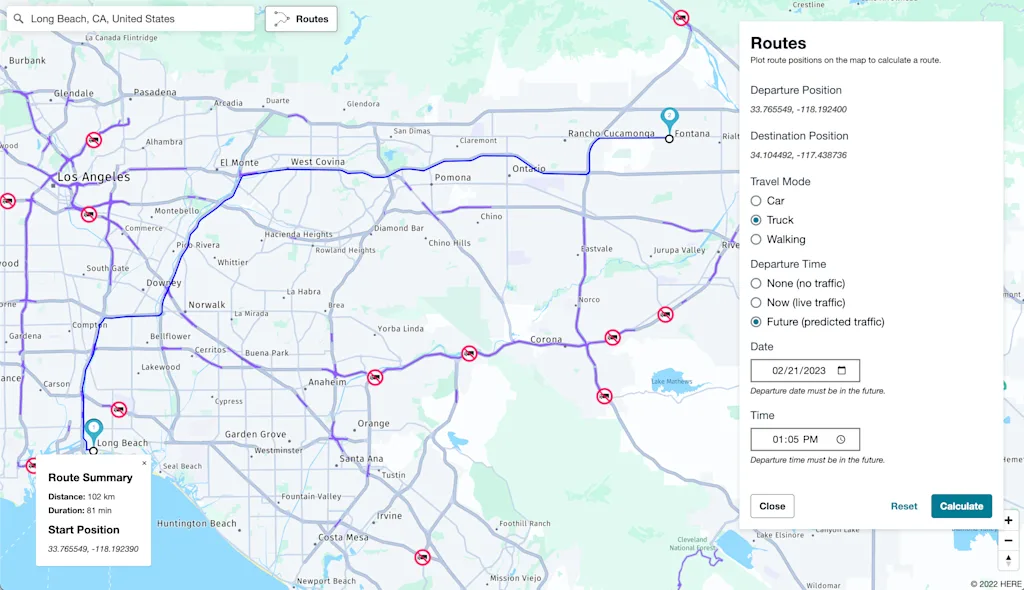Image resolution: width=1024 pixels, height=590 pixels.
Task: Zoom out using the minus icon
Action: [x=1008, y=540]
